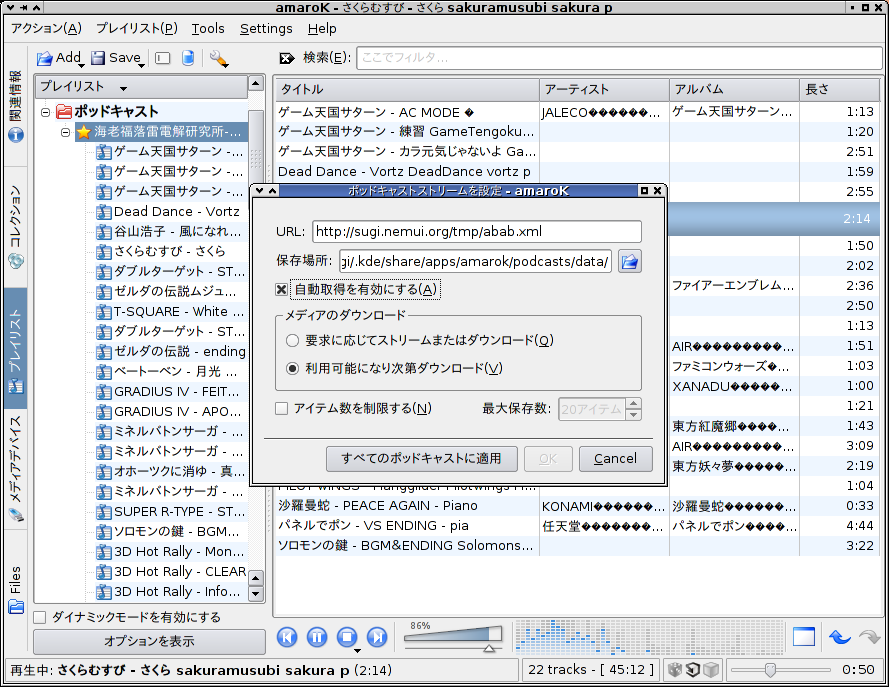Click すべてのポッドキャストに適用 button

tap(422, 459)
